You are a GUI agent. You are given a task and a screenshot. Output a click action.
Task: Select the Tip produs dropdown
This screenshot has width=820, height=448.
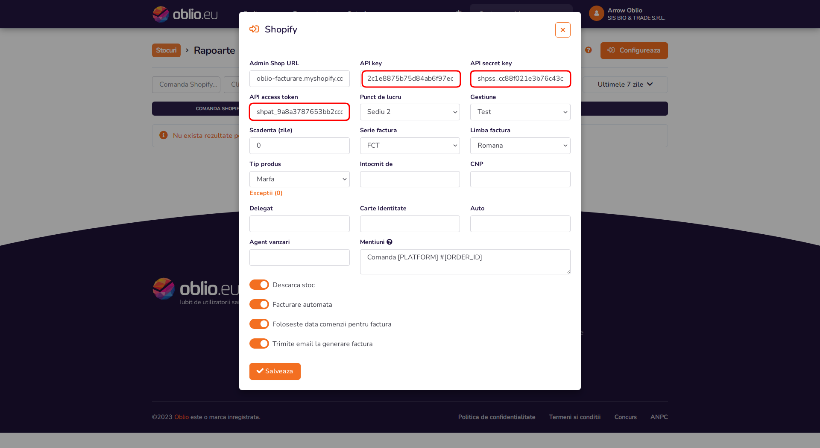[x=299, y=179]
